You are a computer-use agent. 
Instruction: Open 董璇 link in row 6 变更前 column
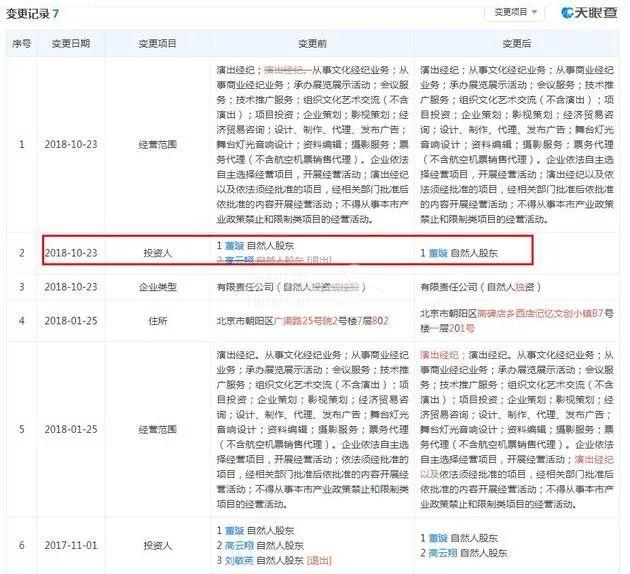coord(235,530)
